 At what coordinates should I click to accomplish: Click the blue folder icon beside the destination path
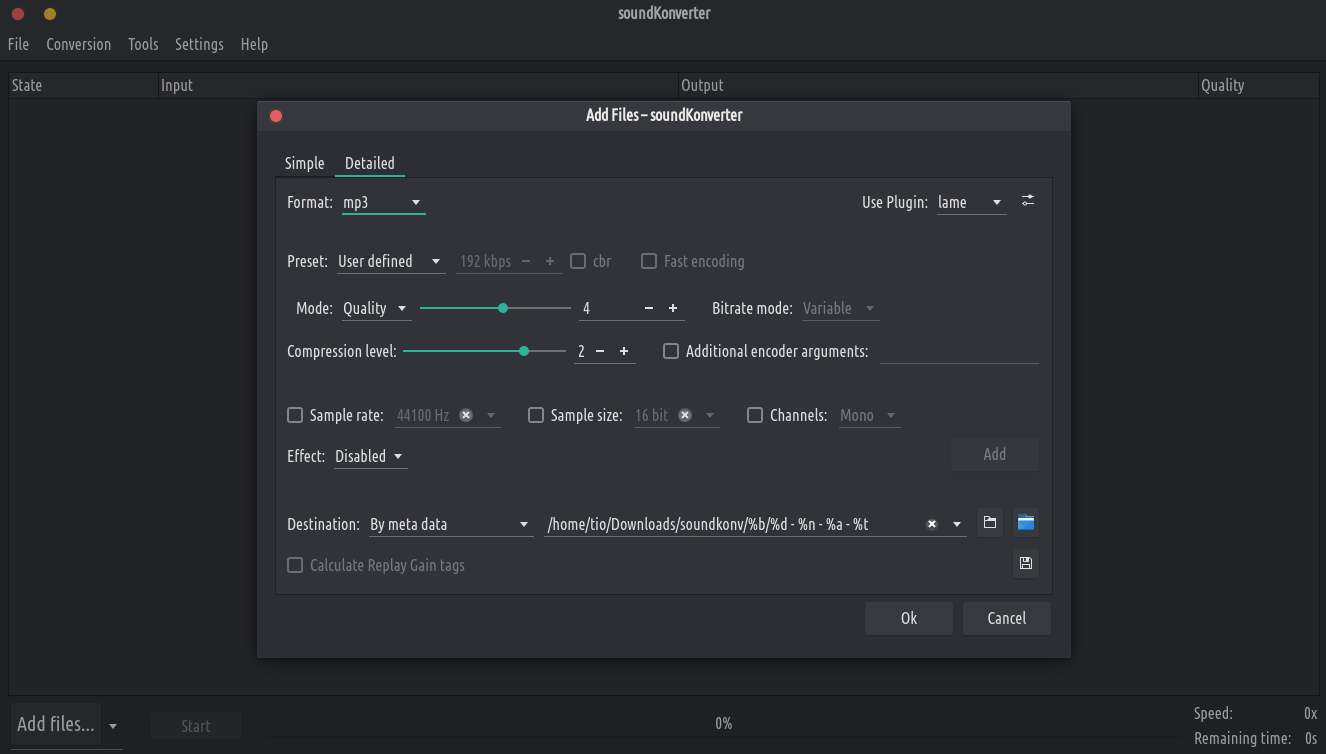coord(1026,522)
